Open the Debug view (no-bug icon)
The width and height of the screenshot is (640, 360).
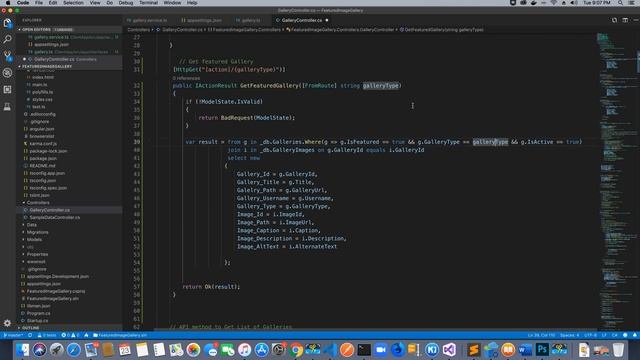(x=7, y=73)
